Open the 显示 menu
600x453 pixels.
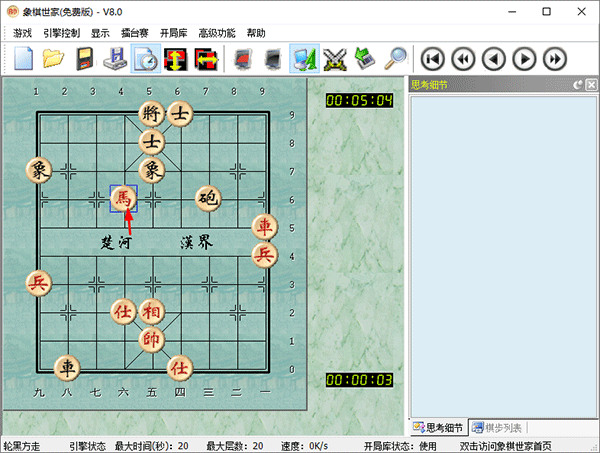pyautogui.click(x=100, y=33)
